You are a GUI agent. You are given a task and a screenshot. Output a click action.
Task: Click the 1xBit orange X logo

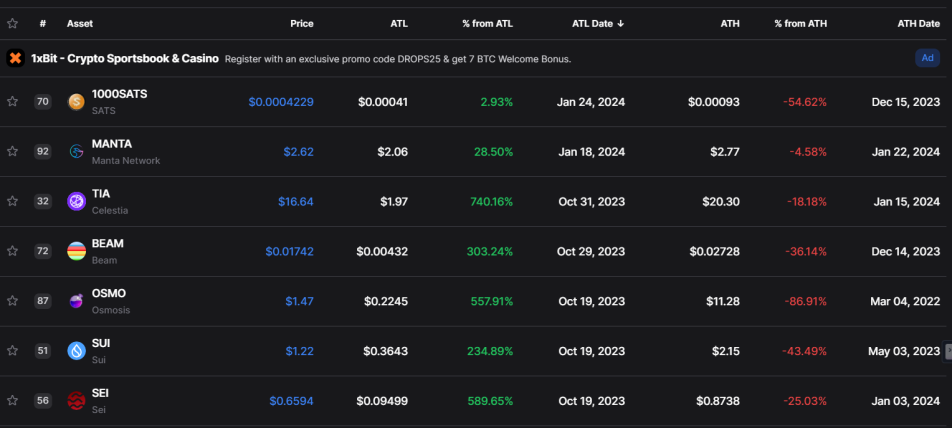click(x=15, y=58)
